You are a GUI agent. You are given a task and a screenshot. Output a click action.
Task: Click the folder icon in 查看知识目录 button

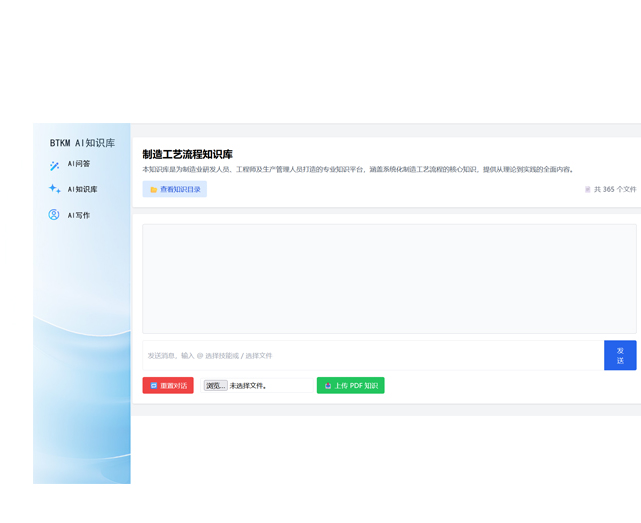tap(153, 190)
